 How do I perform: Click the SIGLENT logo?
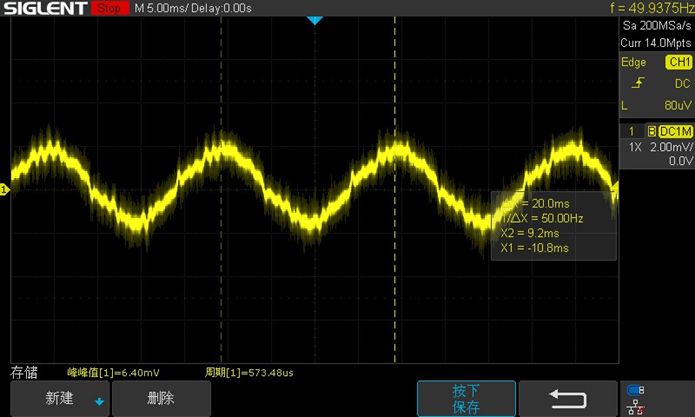(x=45, y=9)
